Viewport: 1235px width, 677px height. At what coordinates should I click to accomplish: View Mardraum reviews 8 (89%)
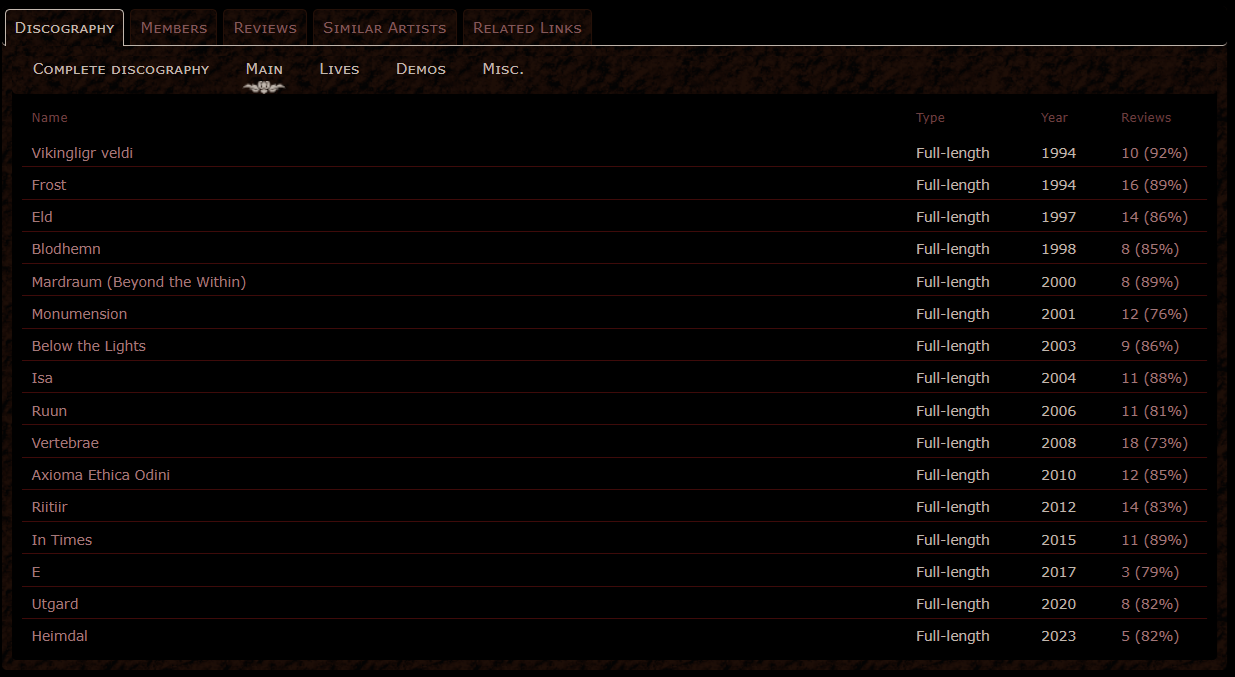(x=1150, y=282)
